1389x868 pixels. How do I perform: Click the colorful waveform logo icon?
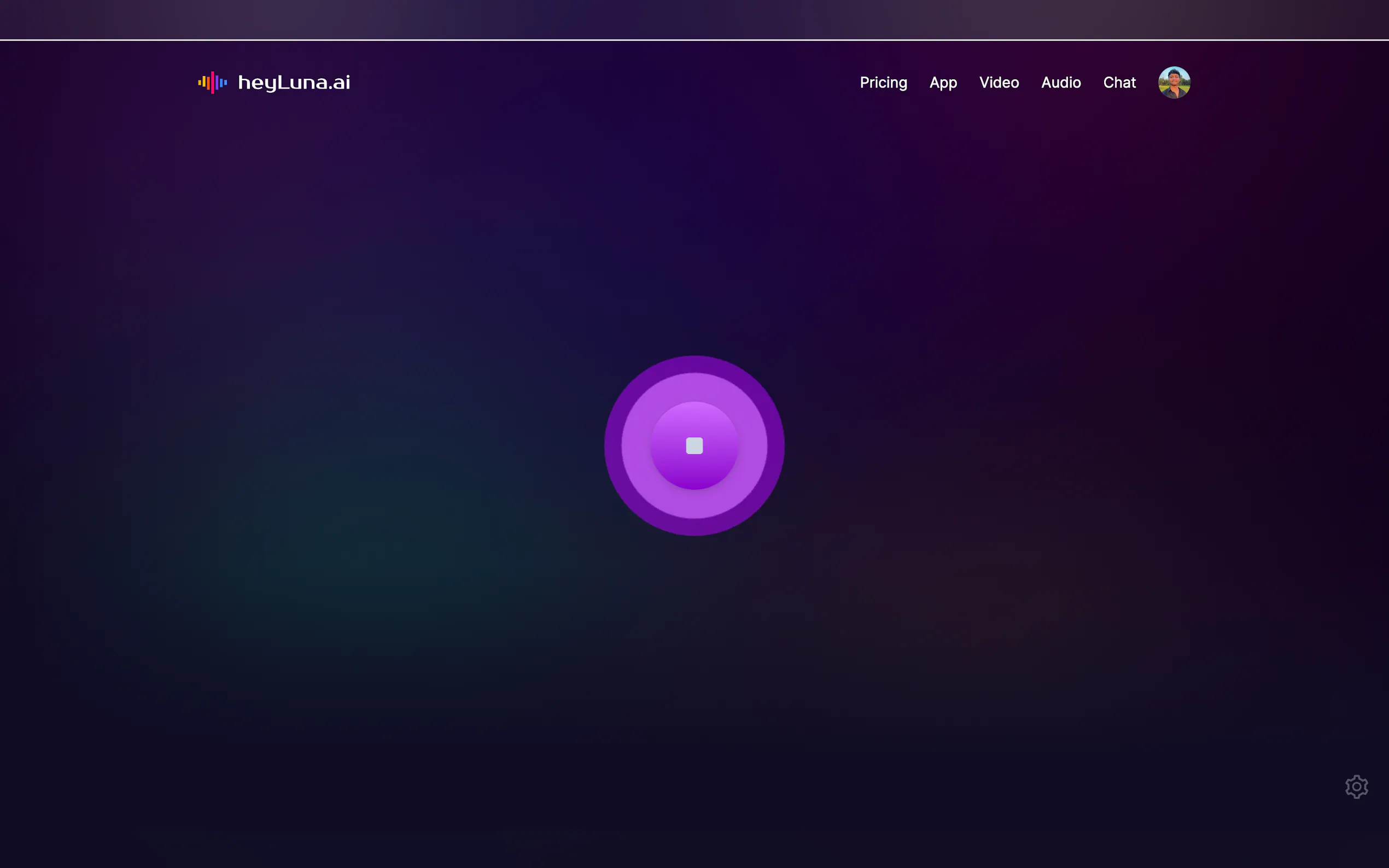tap(213, 83)
